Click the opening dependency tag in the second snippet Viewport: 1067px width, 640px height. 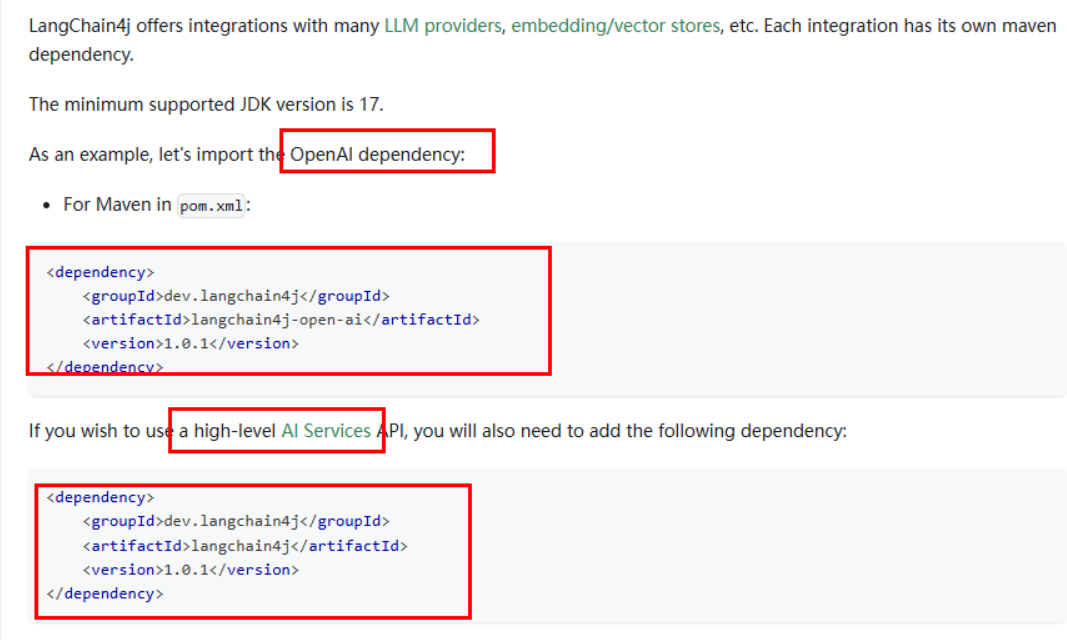101,497
